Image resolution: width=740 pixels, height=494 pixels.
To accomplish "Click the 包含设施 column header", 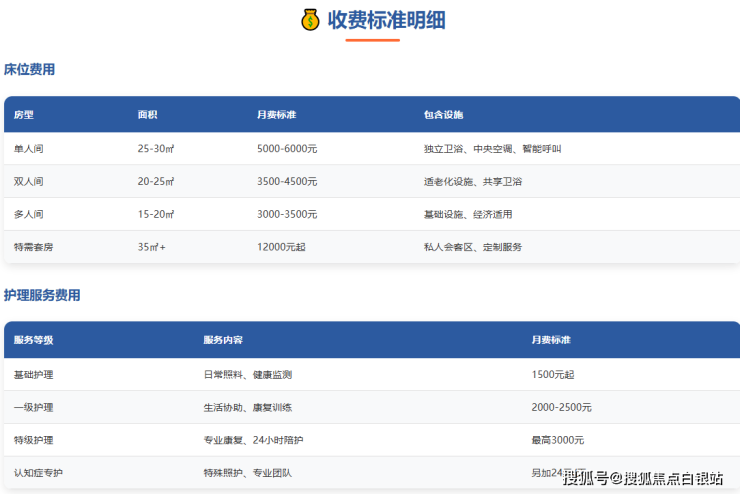I will [444, 115].
